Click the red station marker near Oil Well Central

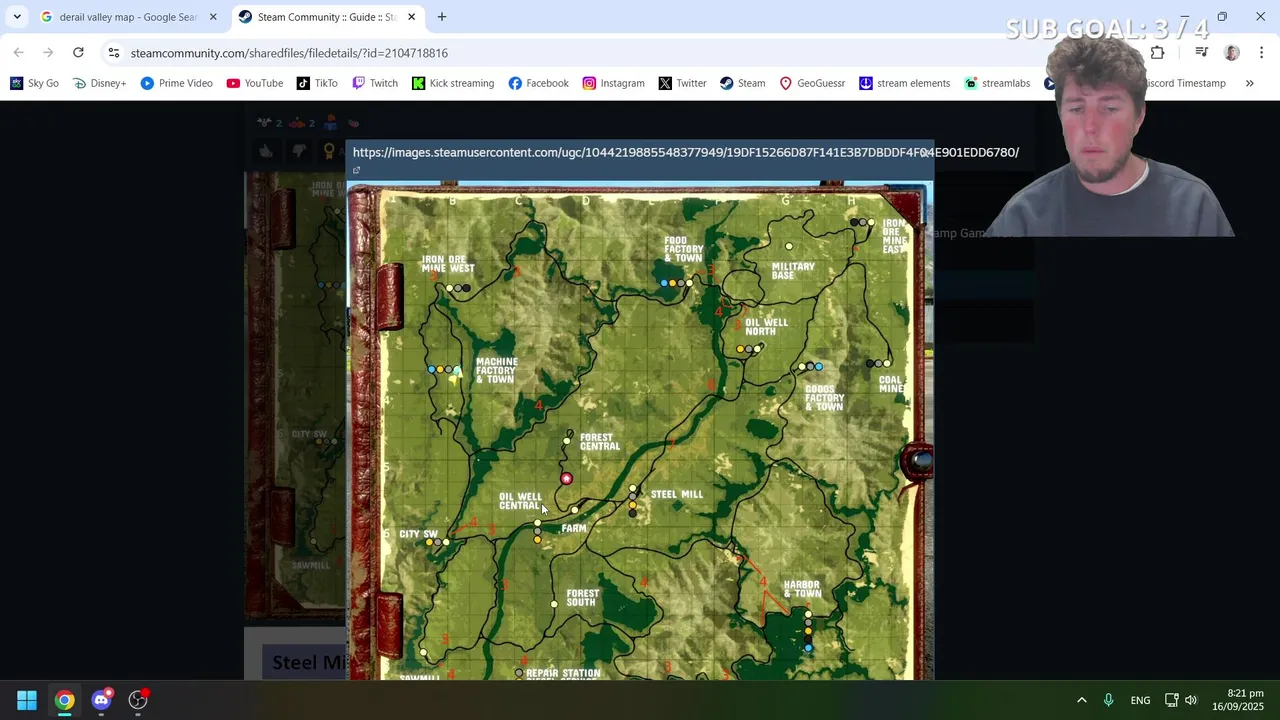click(x=566, y=479)
